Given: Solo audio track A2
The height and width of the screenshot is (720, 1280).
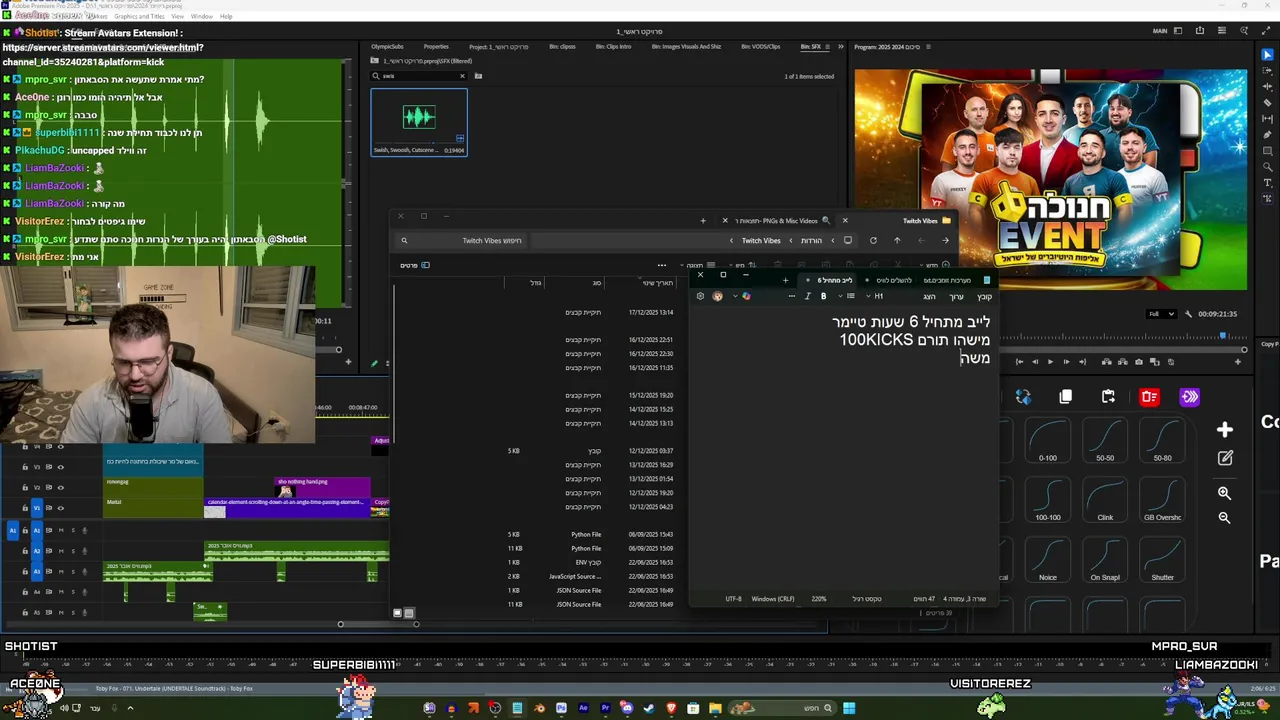Looking at the screenshot, I should (73, 551).
